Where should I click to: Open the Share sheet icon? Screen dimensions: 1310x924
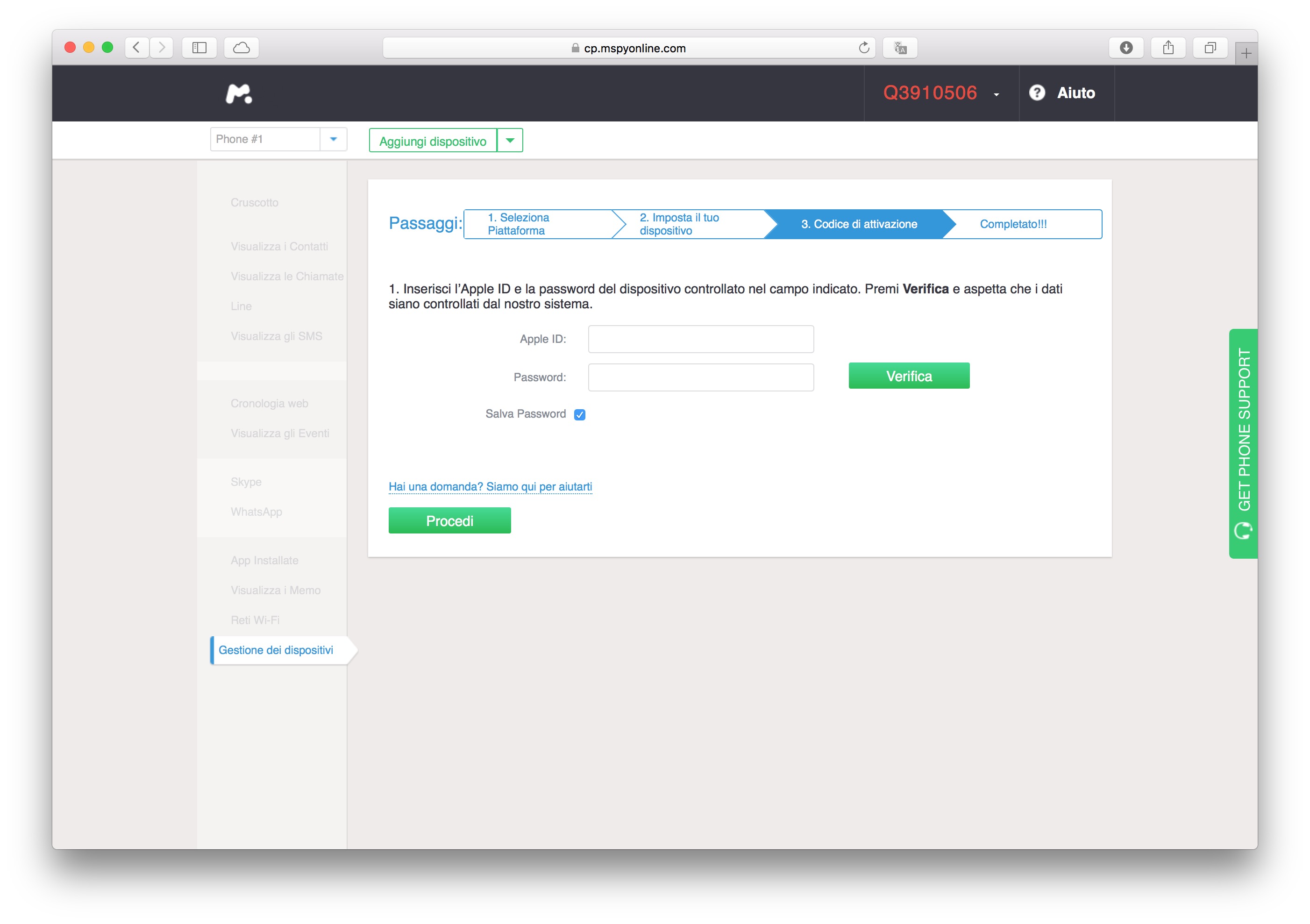click(1168, 48)
